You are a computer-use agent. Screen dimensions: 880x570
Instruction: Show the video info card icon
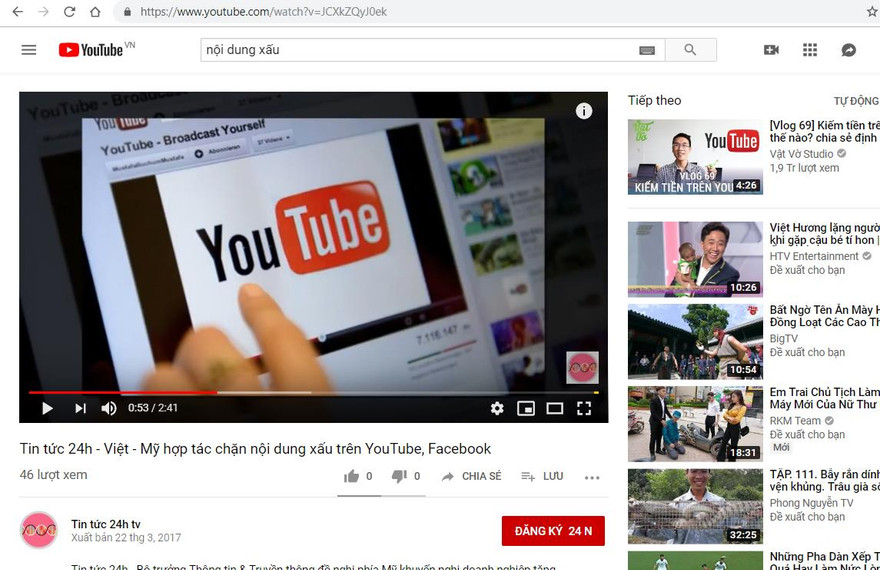point(584,111)
